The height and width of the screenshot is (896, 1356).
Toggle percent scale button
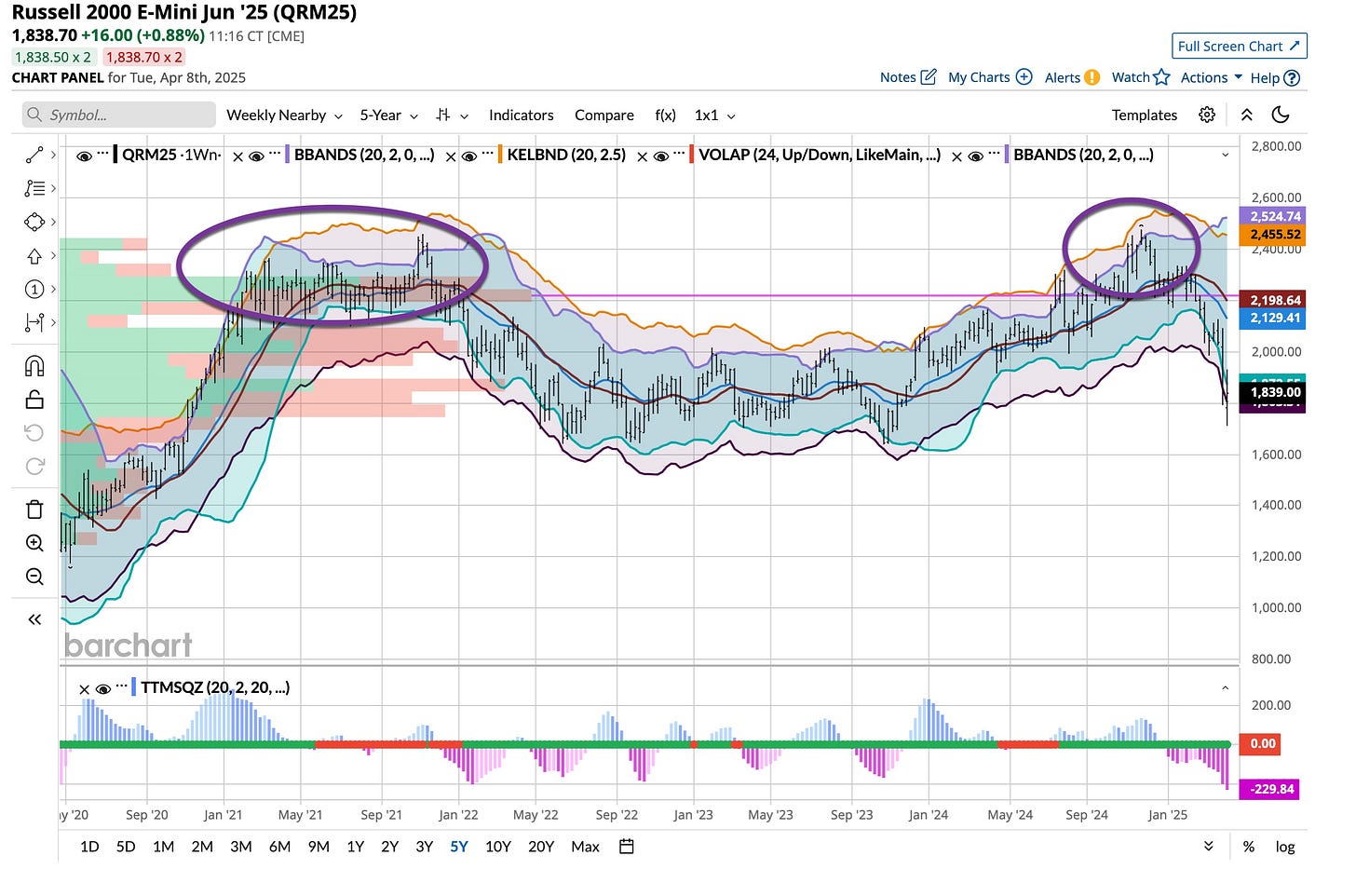pyautogui.click(x=1248, y=847)
